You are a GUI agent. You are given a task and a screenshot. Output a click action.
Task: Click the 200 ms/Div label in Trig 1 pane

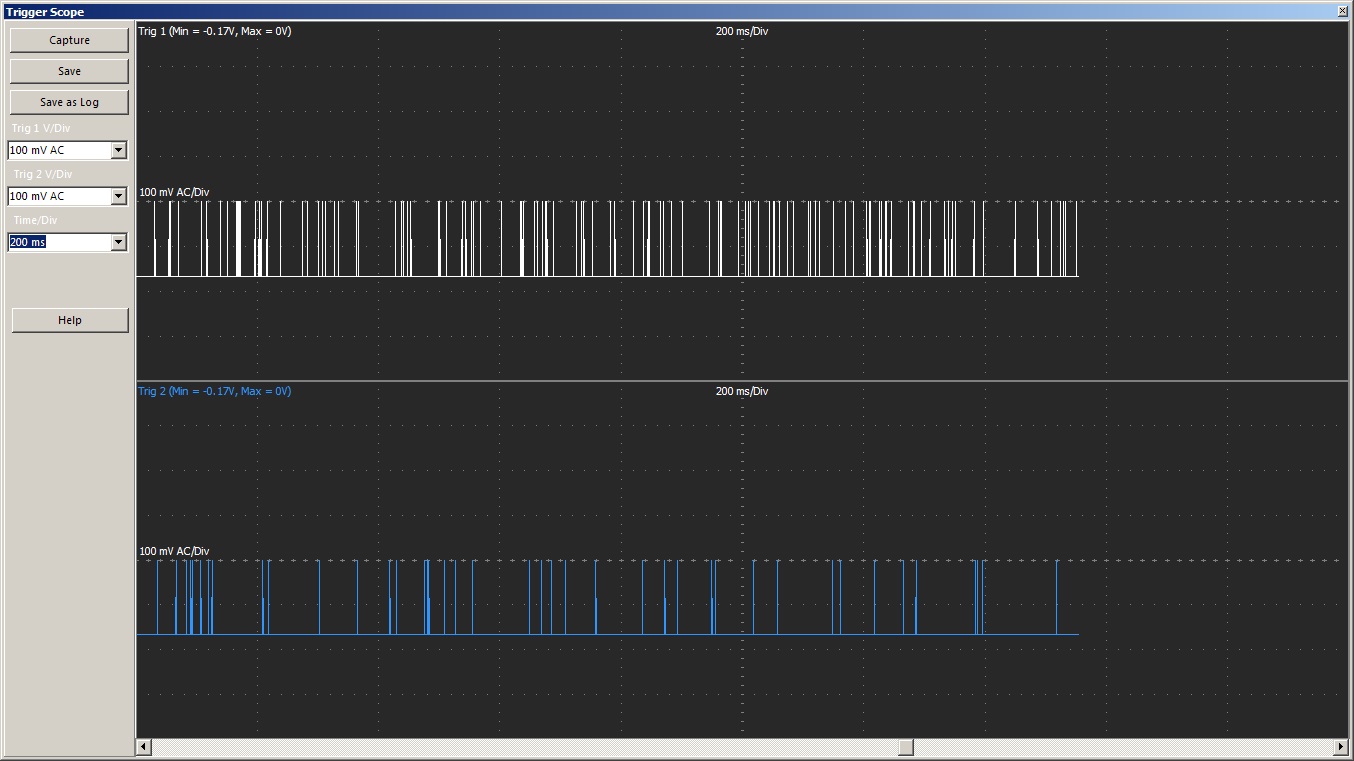click(x=742, y=31)
